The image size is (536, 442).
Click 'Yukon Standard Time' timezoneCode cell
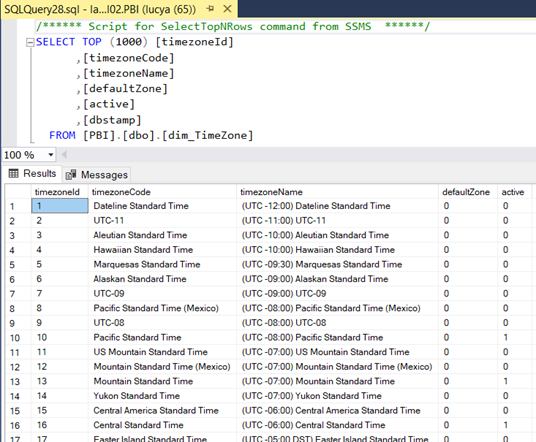click(162, 396)
